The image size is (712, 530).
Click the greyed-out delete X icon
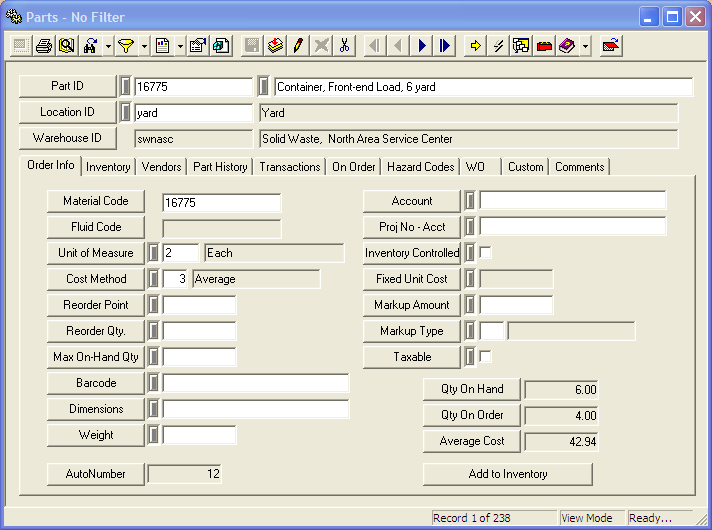321,46
